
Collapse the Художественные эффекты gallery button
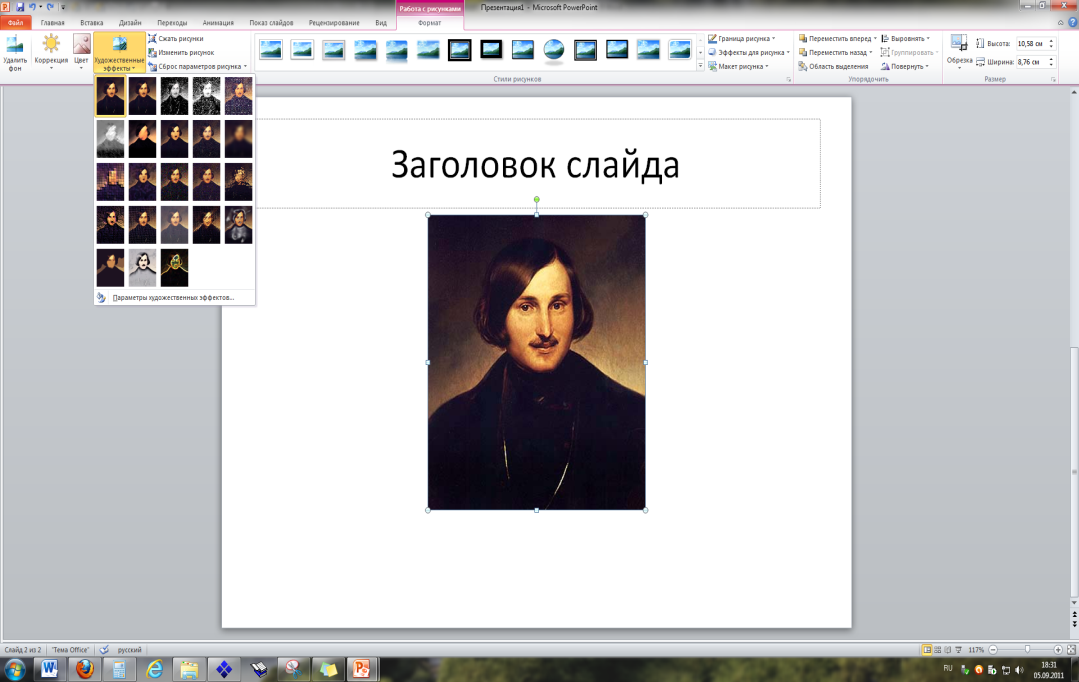click(x=119, y=53)
